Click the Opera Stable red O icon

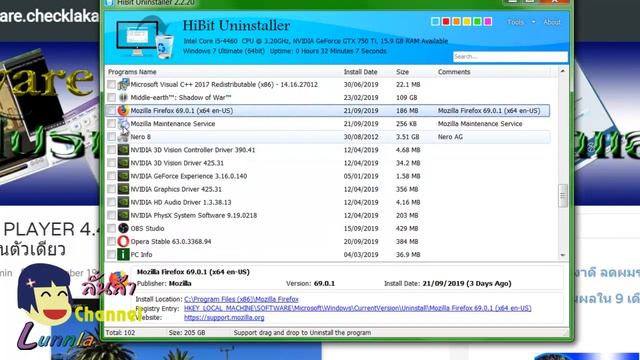click(x=123, y=241)
